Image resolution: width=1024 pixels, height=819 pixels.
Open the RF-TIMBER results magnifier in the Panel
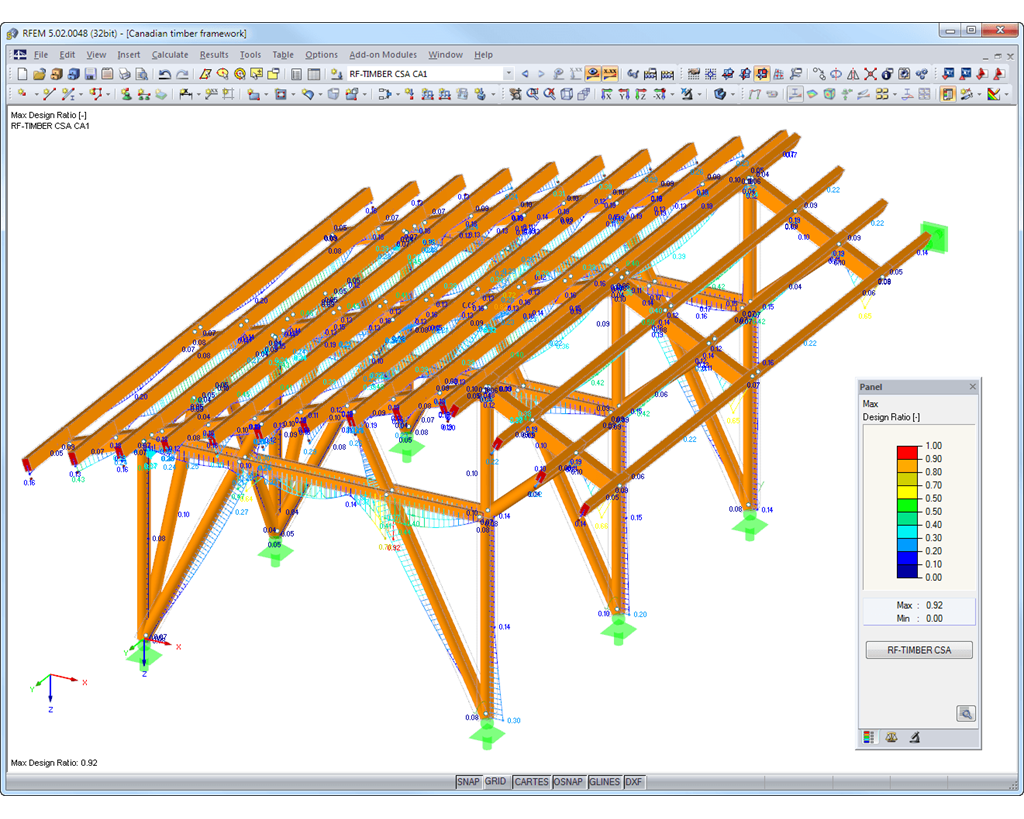pos(966,713)
